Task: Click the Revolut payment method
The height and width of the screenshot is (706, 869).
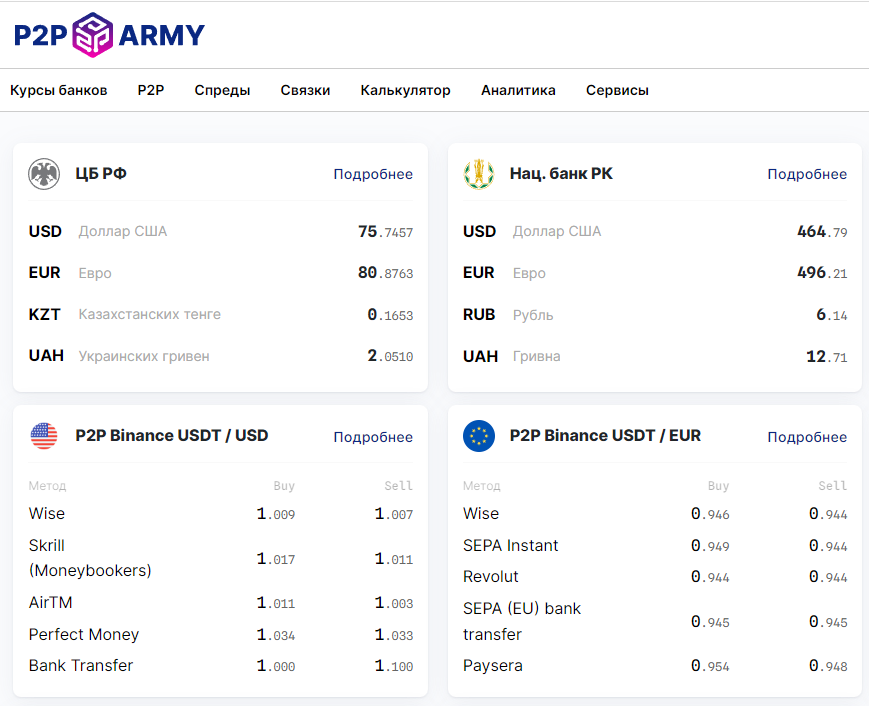Action: pyautogui.click(x=491, y=577)
